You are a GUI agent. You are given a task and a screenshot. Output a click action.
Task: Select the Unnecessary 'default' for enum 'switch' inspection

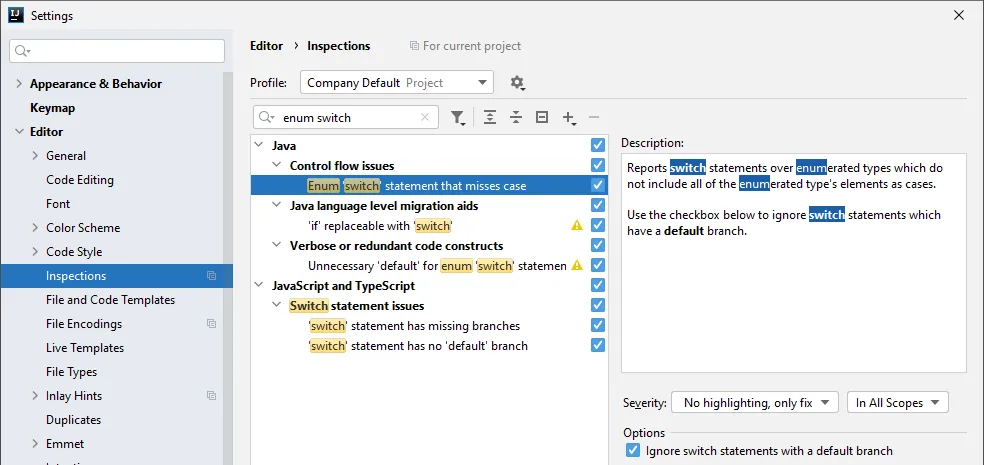click(x=437, y=266)
